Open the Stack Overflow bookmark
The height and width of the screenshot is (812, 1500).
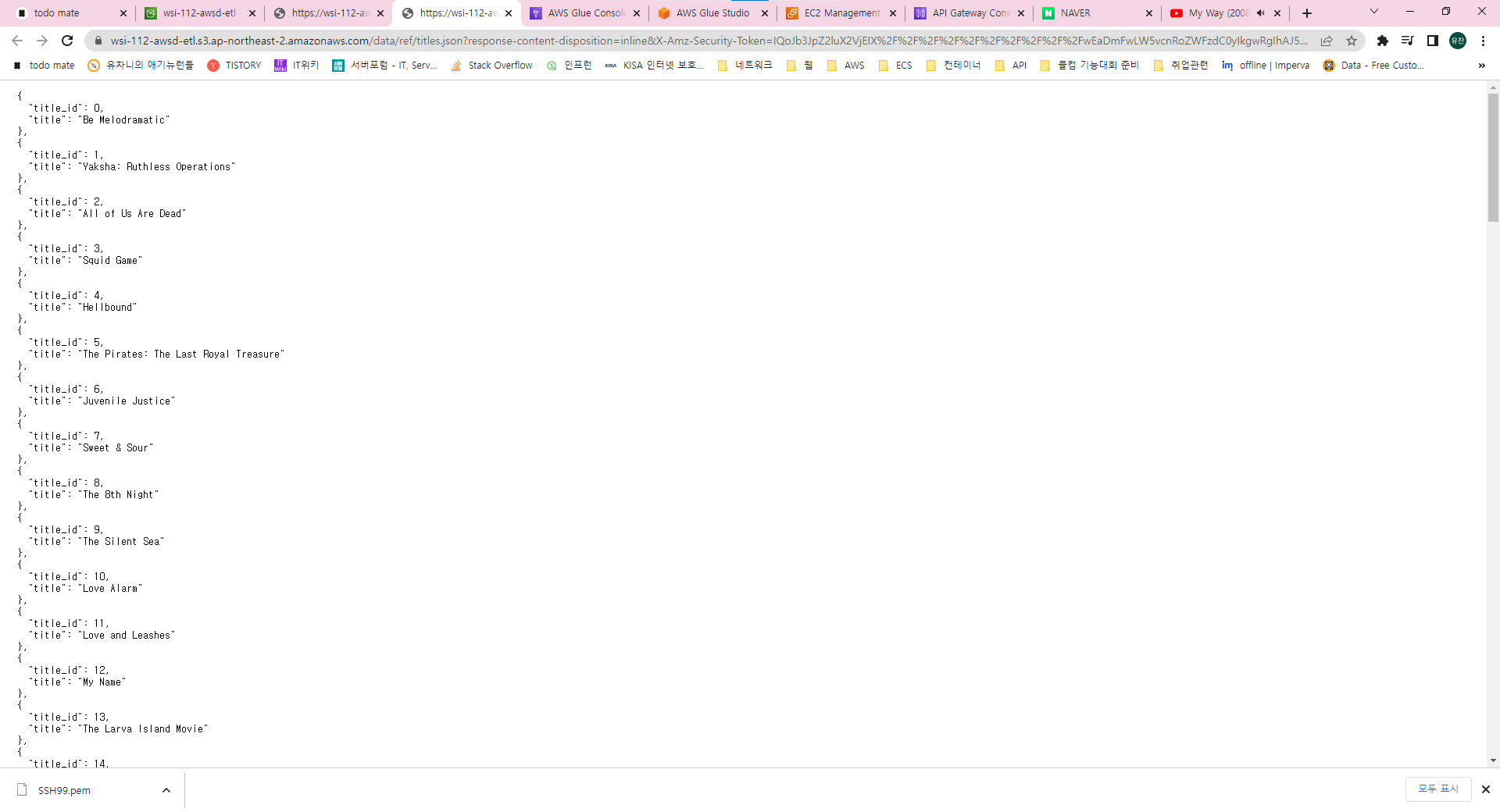492,66
